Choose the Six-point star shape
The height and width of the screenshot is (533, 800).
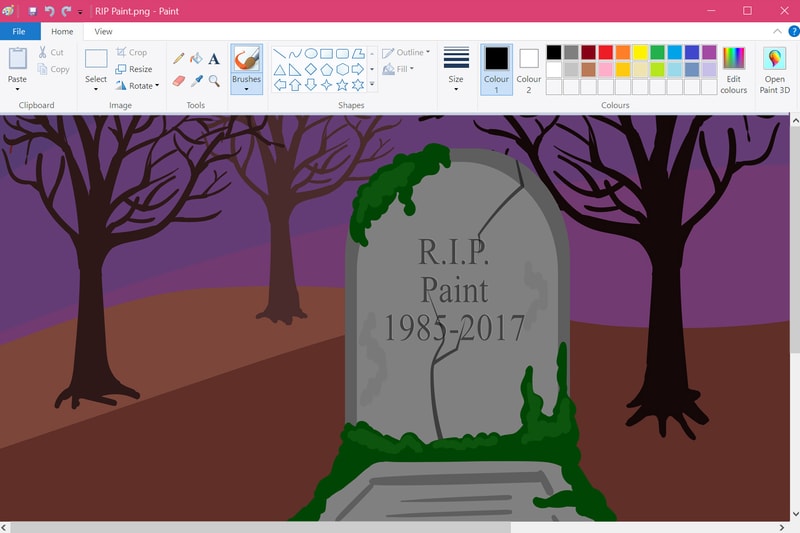click(x=358, y=85)
